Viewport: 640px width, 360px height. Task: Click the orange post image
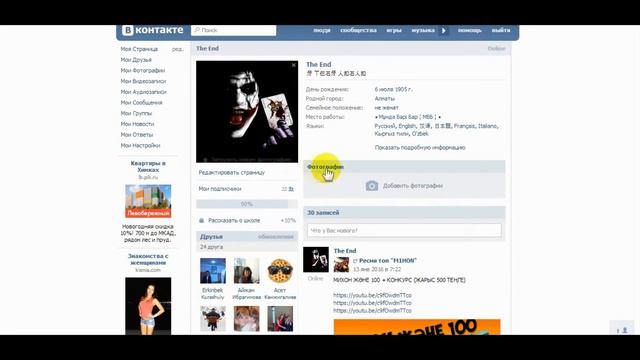pos(417,327)
